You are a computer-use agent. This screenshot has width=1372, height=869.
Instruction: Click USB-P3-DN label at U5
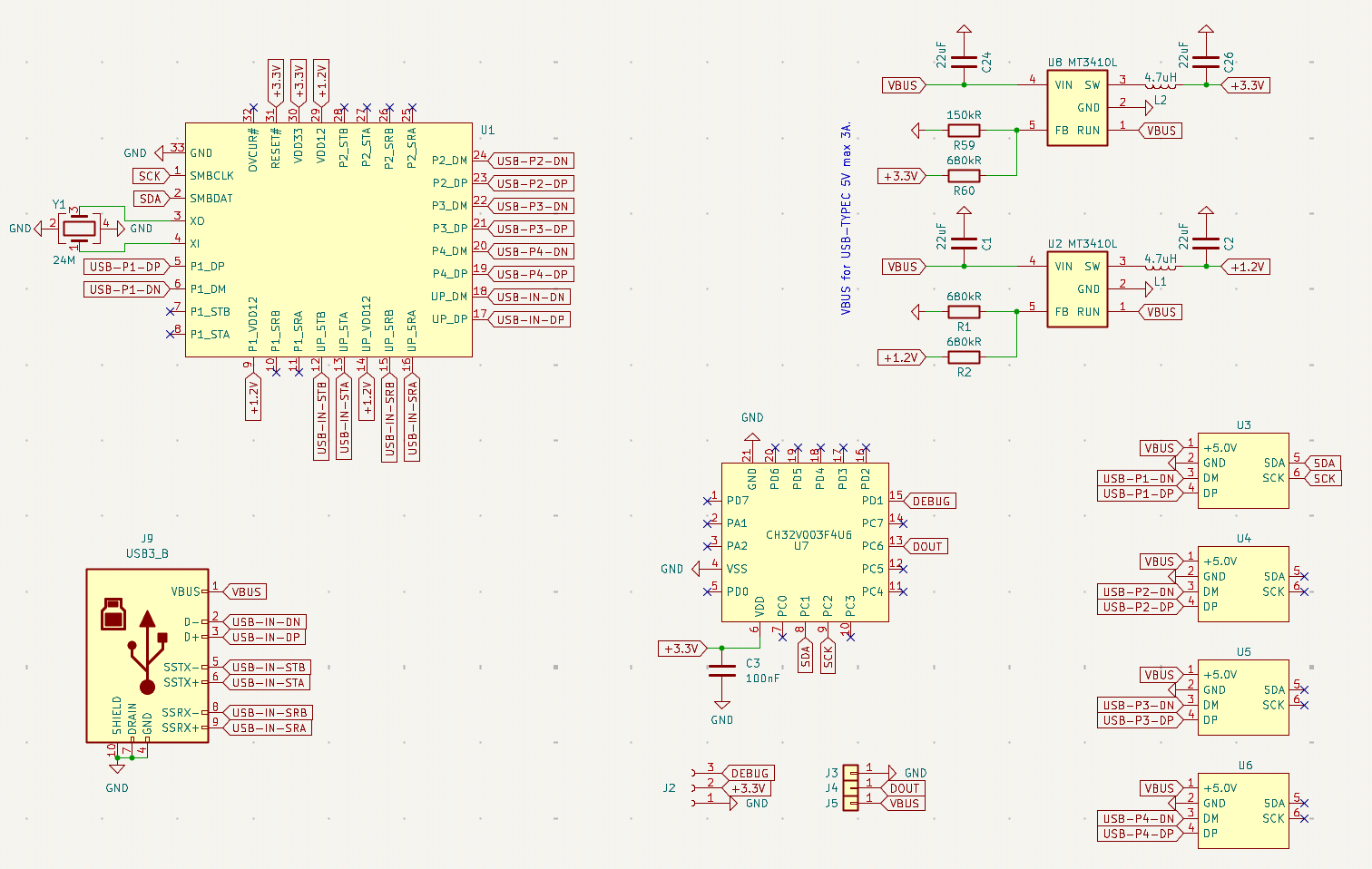[1141, 705]
